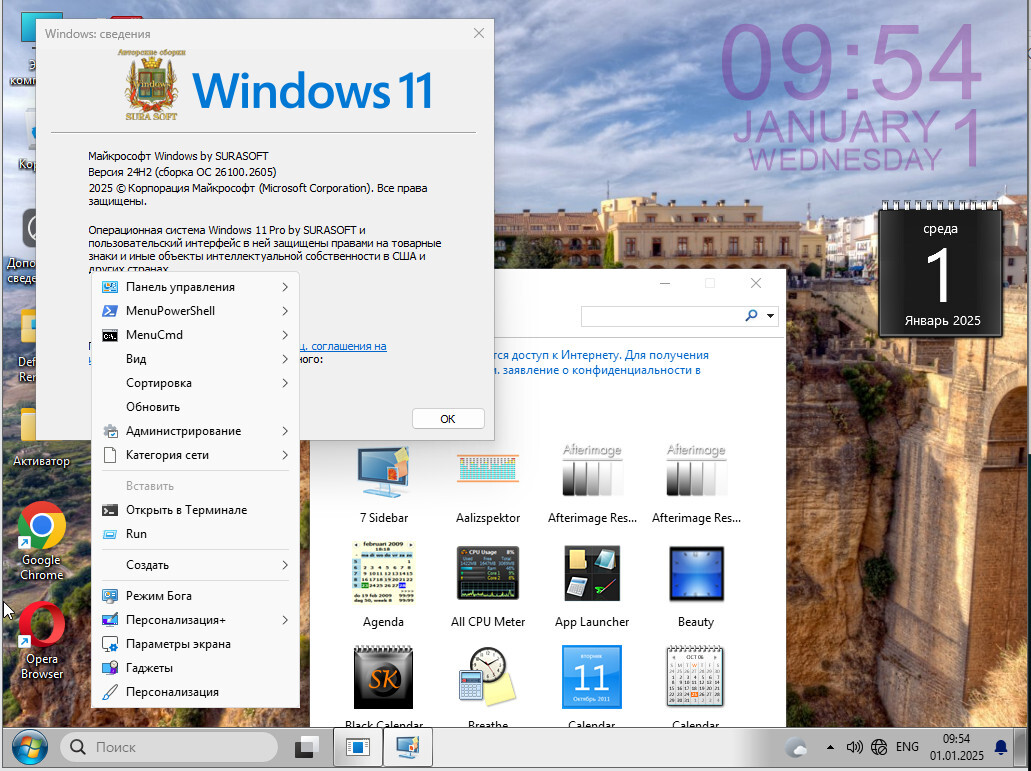
Task: Click the MenuPowerShell entry icon
Action: 110,311
